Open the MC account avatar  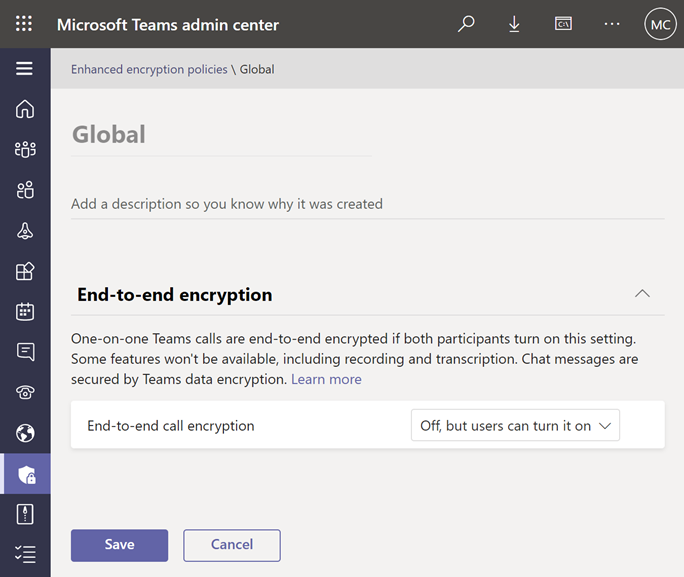click(660, 24)
